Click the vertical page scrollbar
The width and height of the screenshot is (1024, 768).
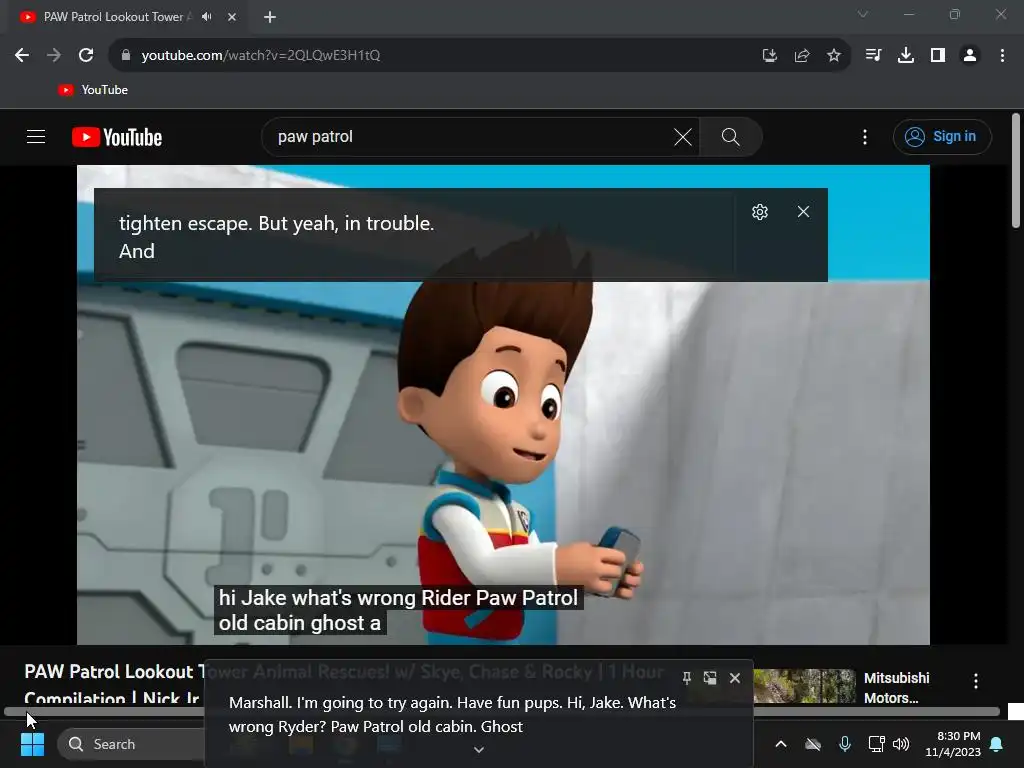pyautogui.click(x=1016, y=171)
